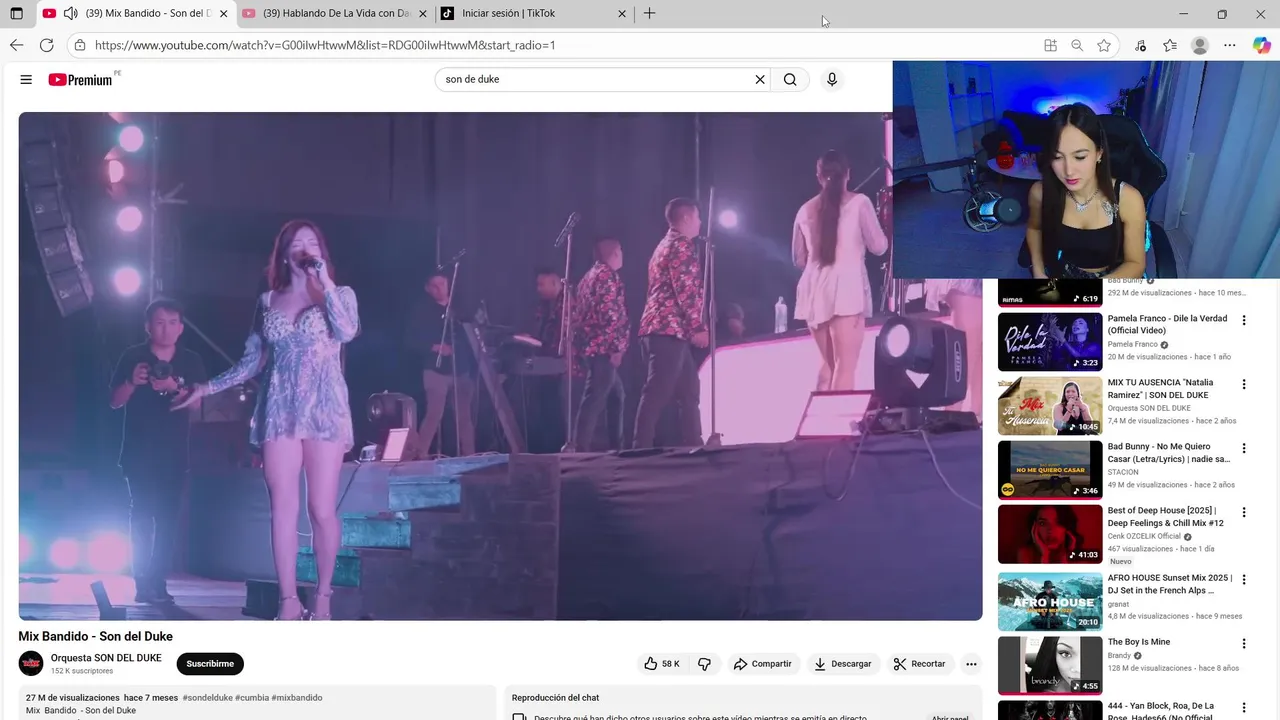Clear the search text with the X
The width and height of the screenshot is (1280, 720).
[759, 80]
